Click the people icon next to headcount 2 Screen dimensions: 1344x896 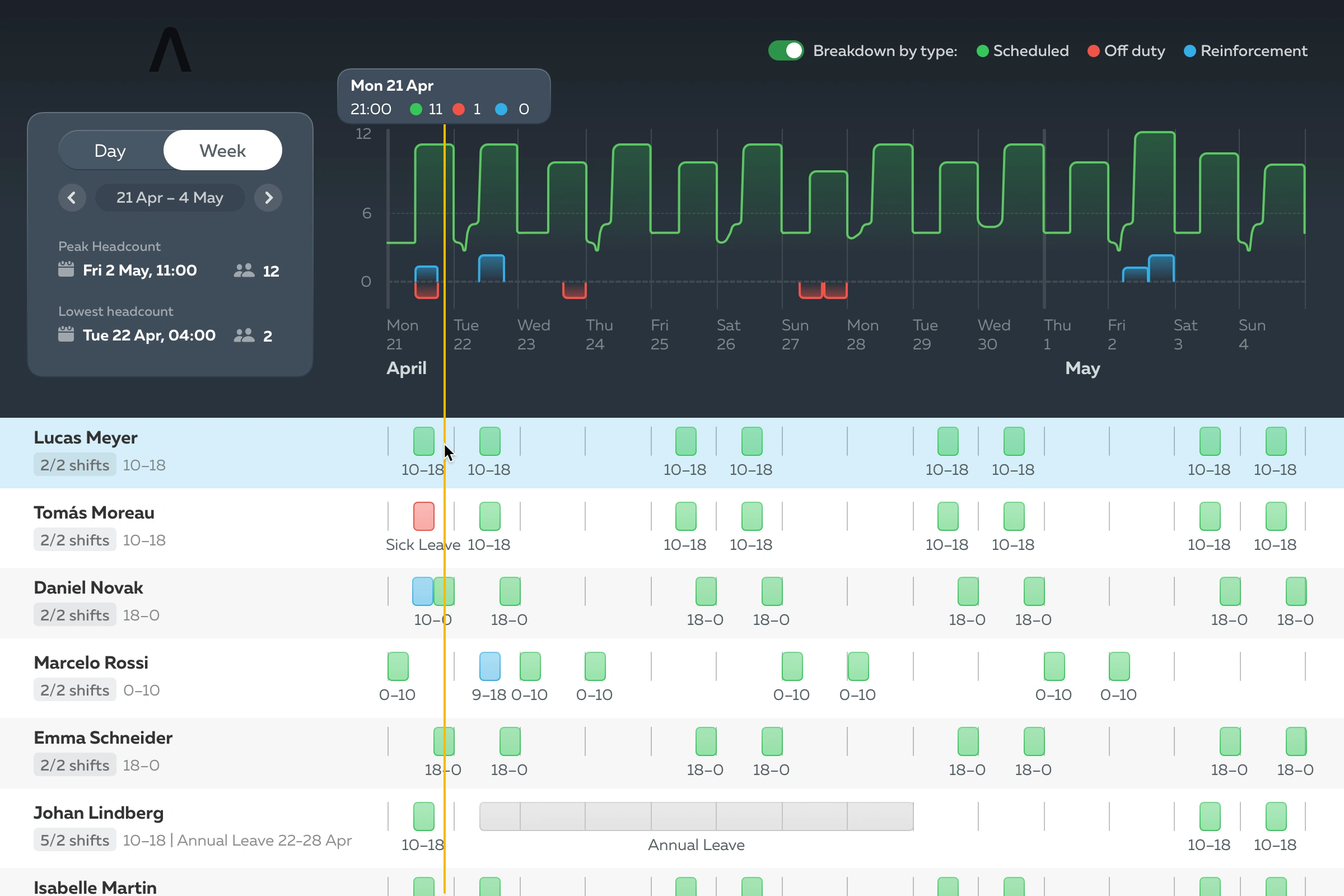pos(244,335)
